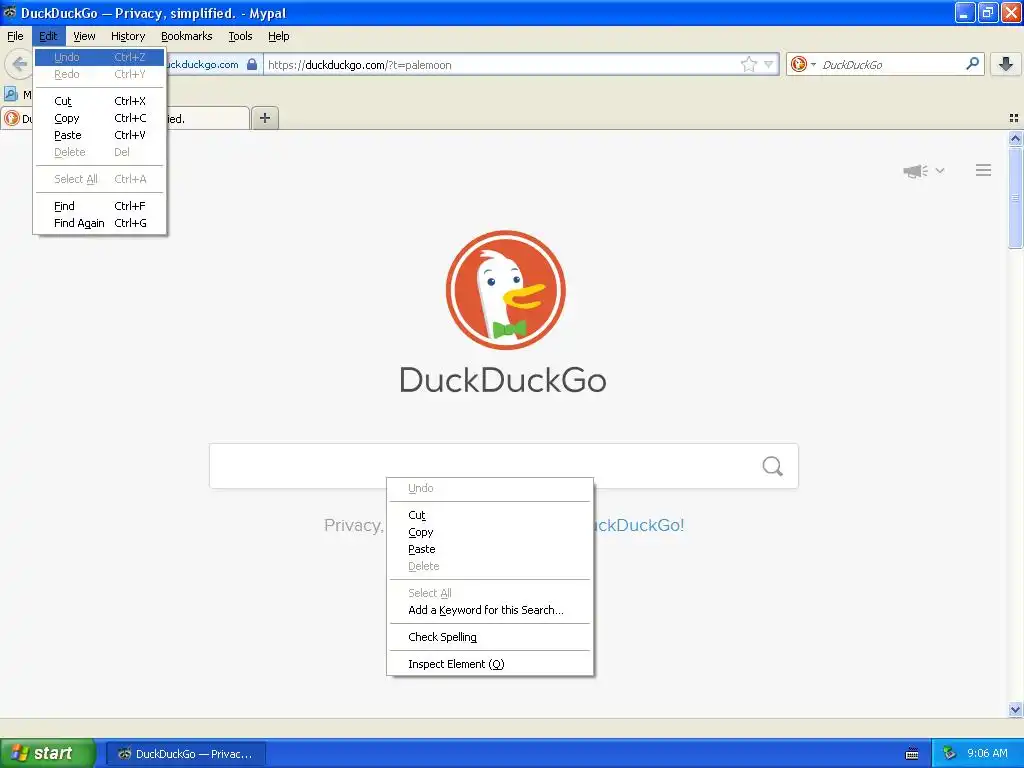
Task: Click the bookmark toolbar magnifier icon
Action: point(10,94)
